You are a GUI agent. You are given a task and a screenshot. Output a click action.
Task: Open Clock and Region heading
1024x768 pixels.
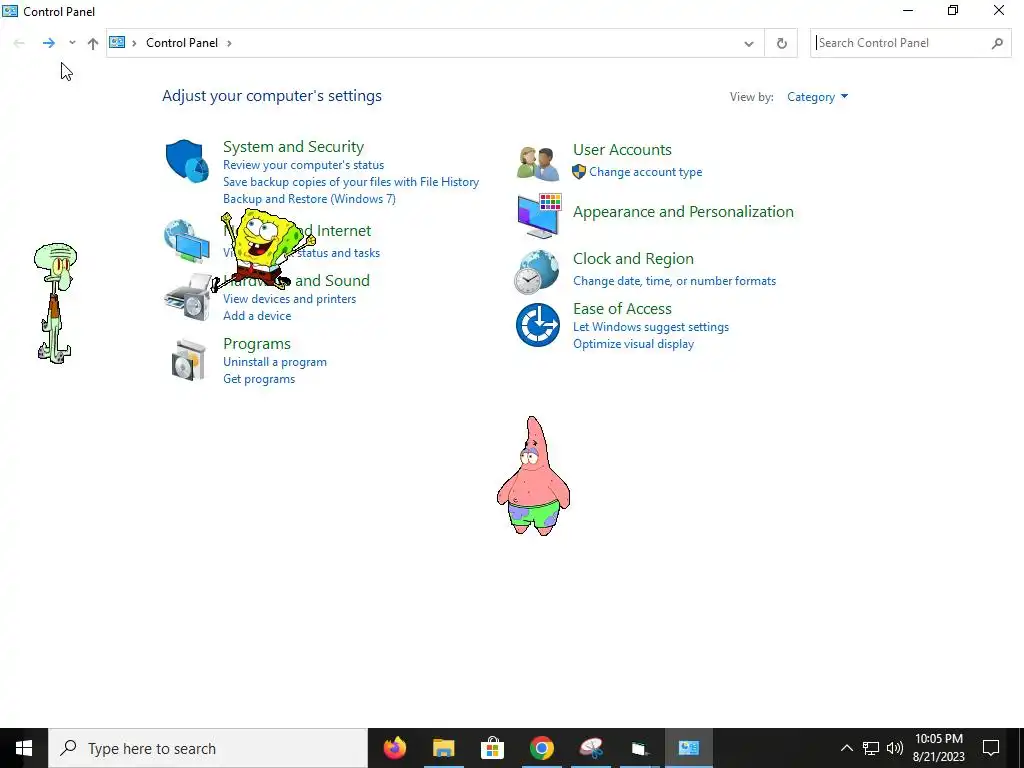coord(633,259)
